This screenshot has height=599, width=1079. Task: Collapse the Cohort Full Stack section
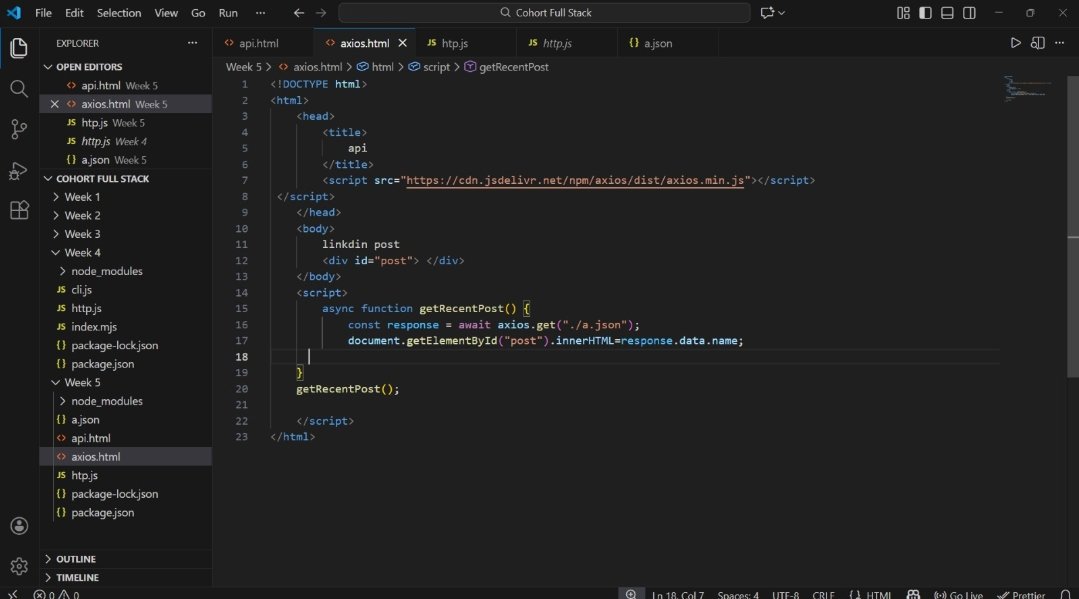click(48, 178)
